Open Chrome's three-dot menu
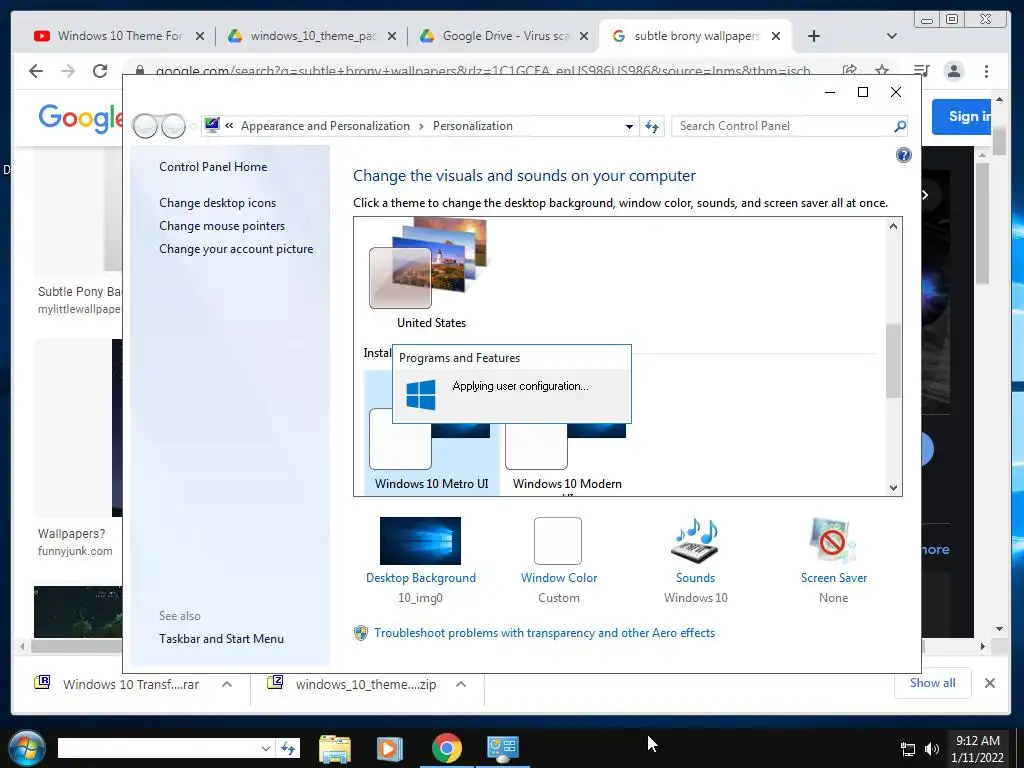This screenshot has width=1024, height=768. click(x=986, y=71)
